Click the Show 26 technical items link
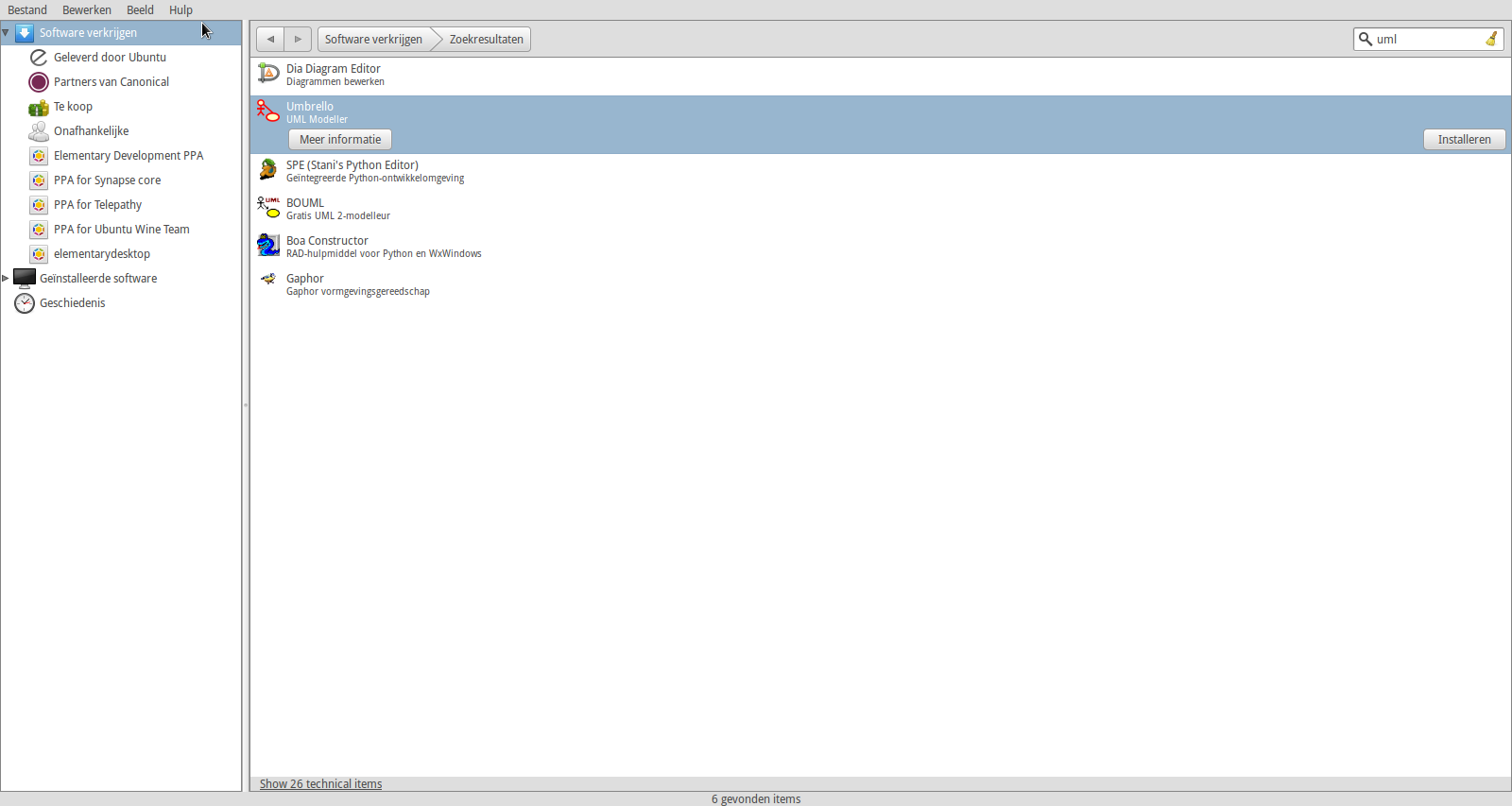The height and width of the screenshot is (806, 1512). pos(320,784)
